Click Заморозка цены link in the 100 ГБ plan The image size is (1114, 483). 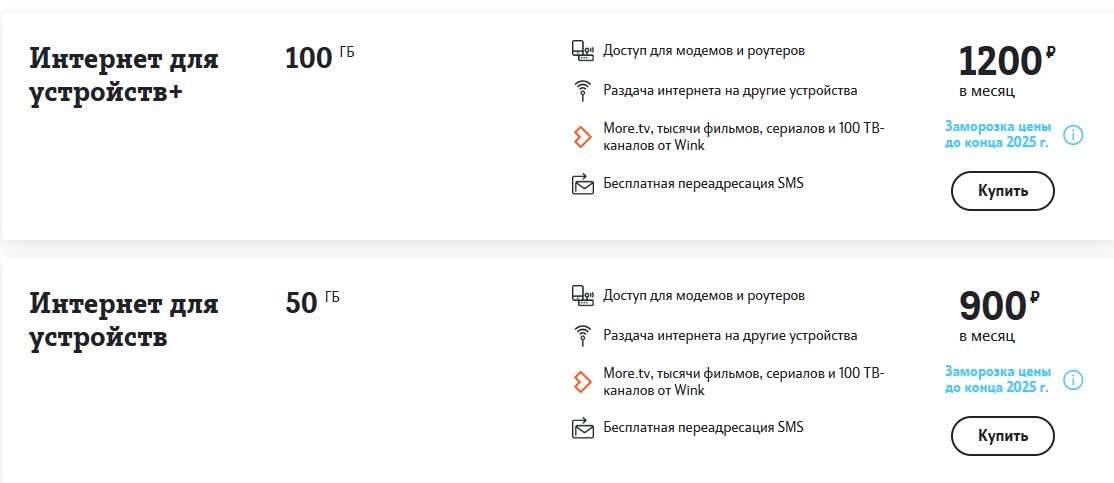click(998, 135)
